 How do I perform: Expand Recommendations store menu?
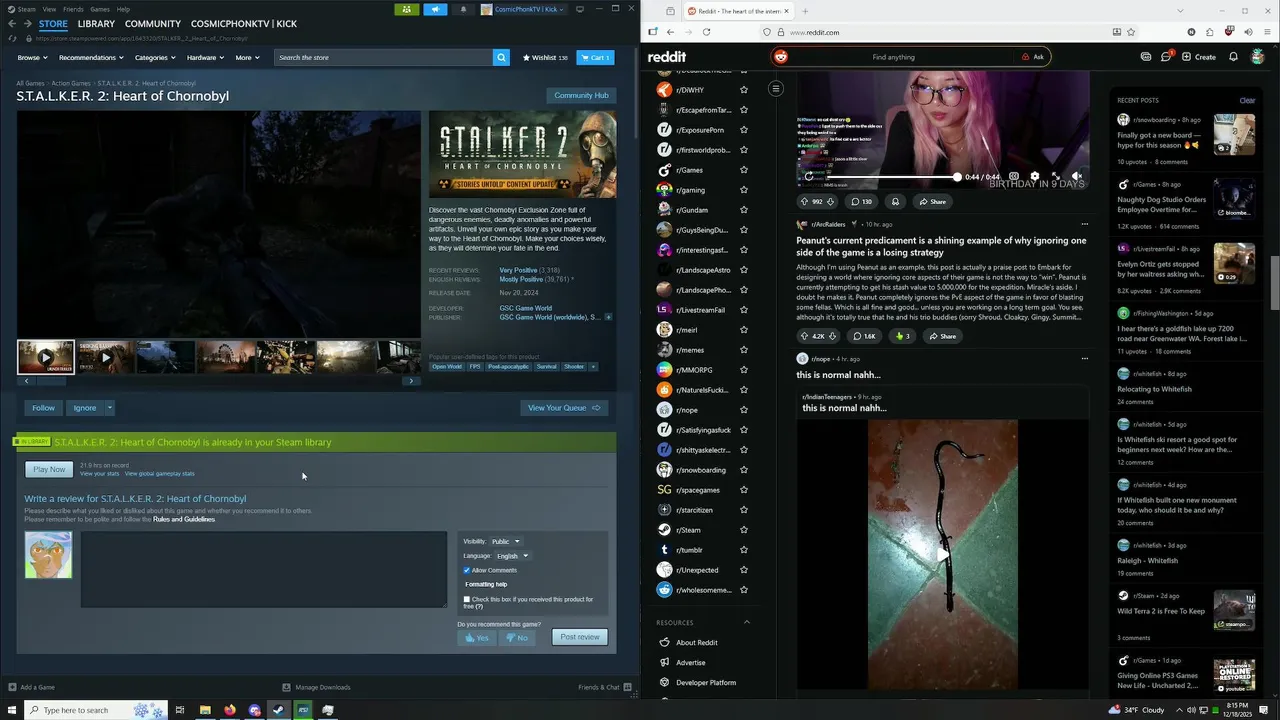tap(91, 57)
